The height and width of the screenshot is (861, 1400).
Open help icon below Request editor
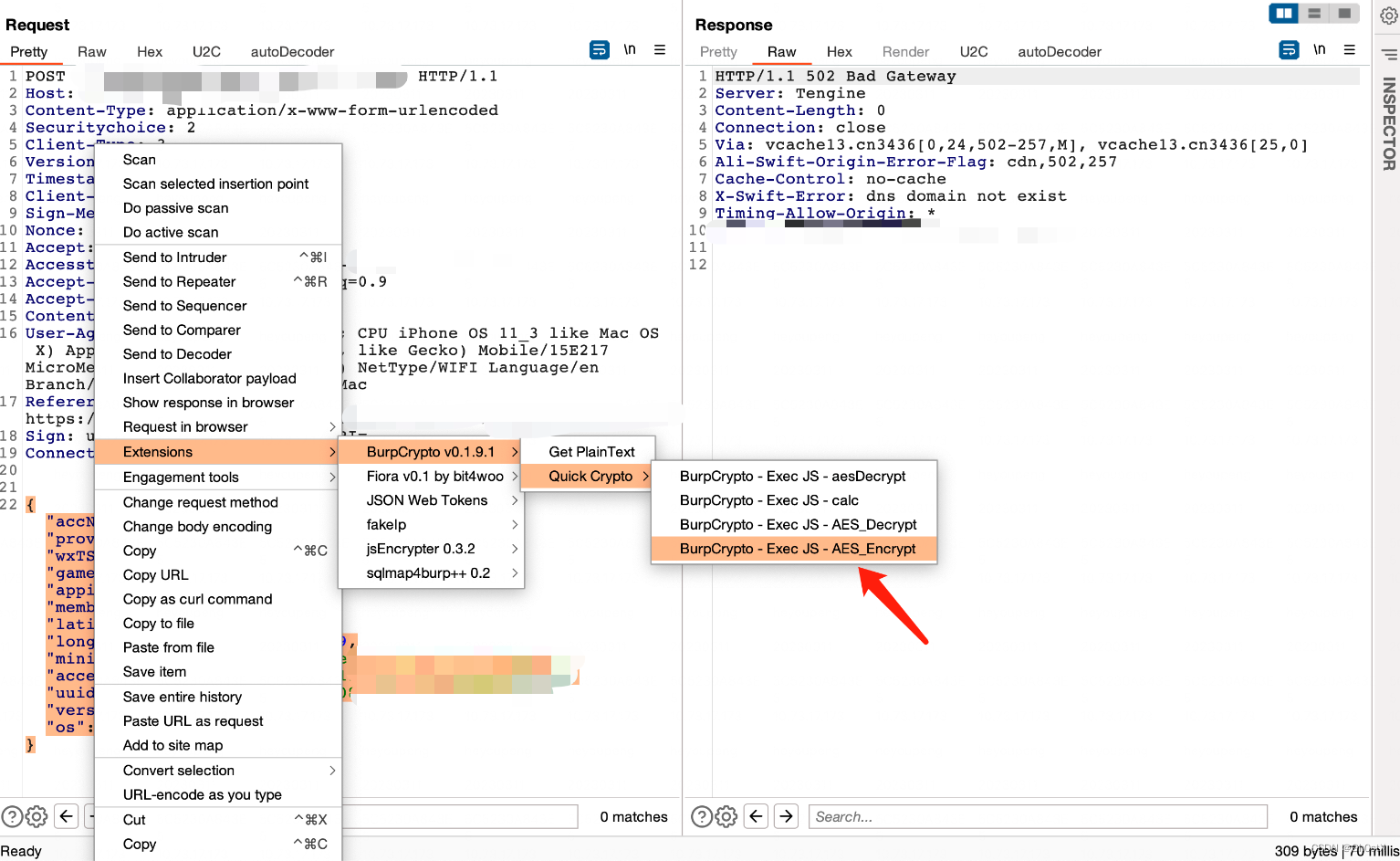click(x=12, y=816)
